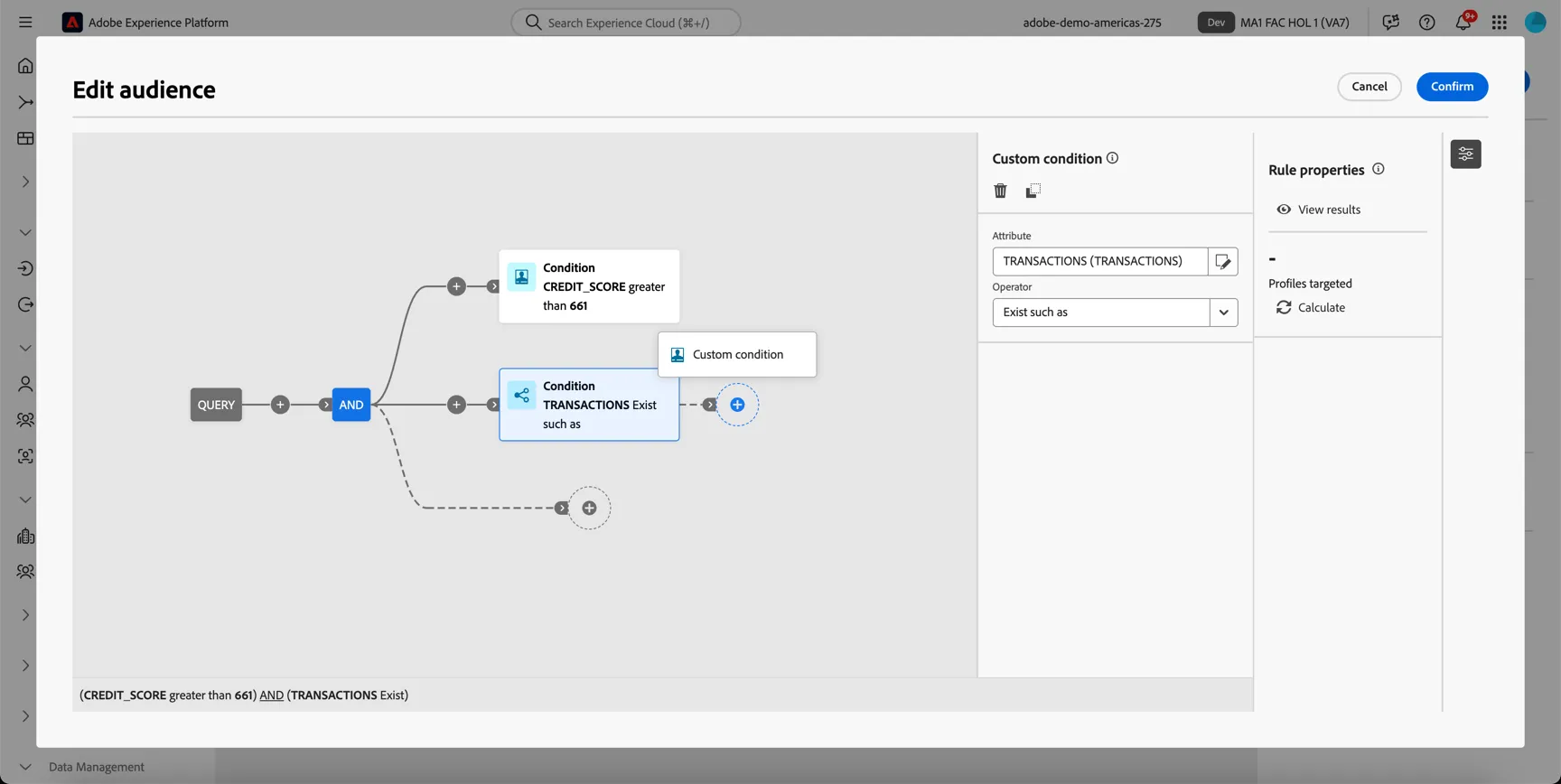Click plus before CREDIT_SCORE condition
This screenshot has height=784, width=1561.
point(456,286)
